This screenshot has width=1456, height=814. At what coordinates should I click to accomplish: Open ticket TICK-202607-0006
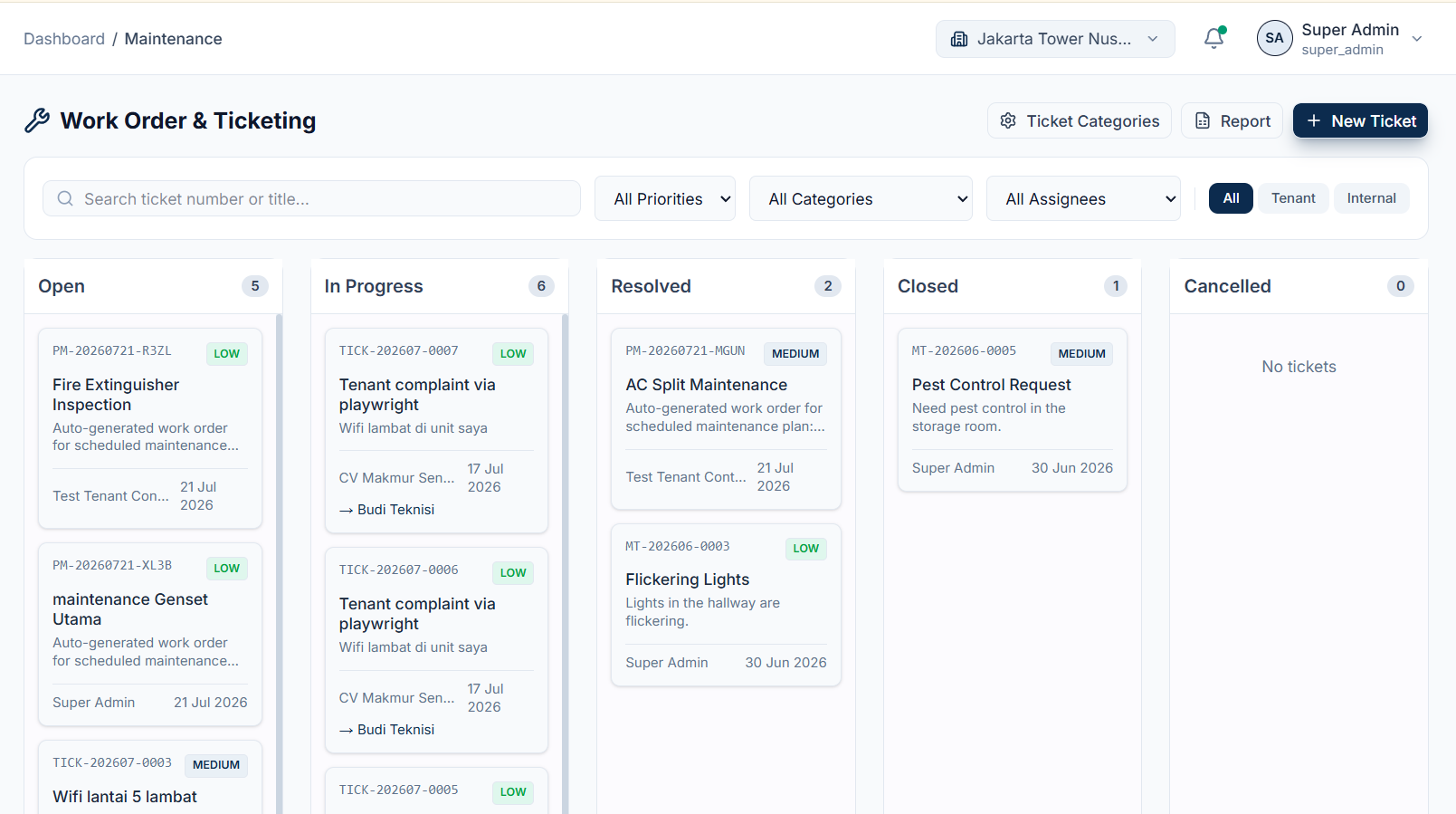[x=436, y=650]
